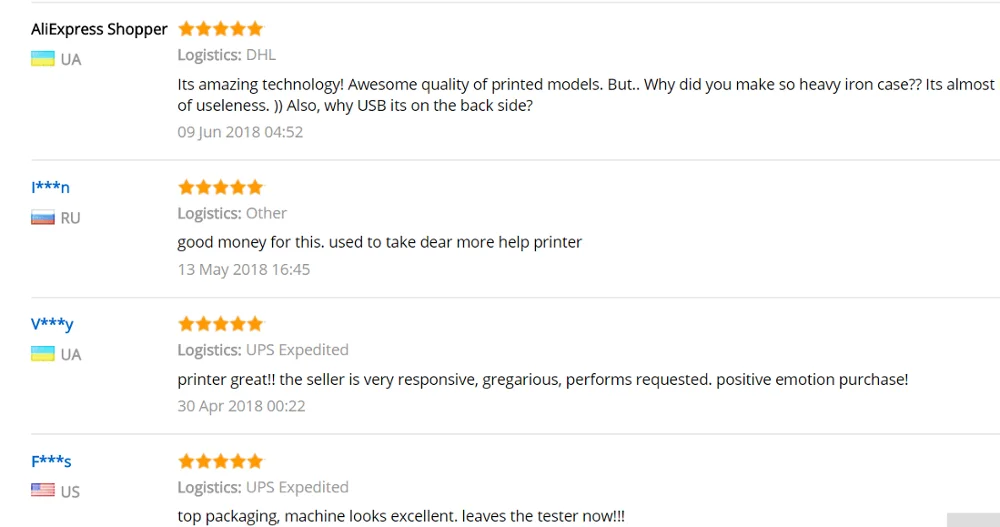Click the review date 09 Jun 2018 04:52
1000x527 pixels.
pos(240,132)
